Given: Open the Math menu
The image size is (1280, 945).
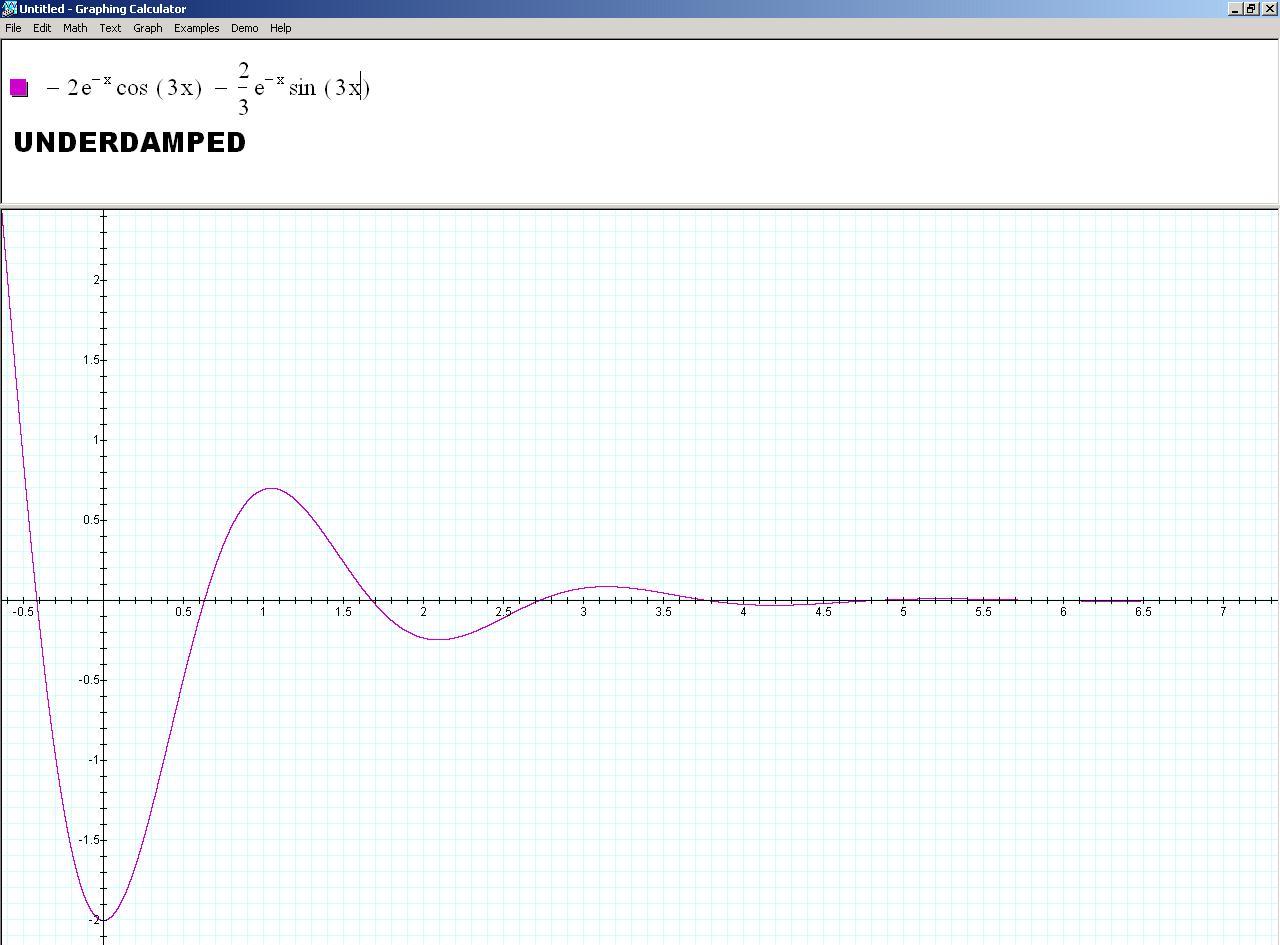Looking at the screenshot, I should (75, 28).
